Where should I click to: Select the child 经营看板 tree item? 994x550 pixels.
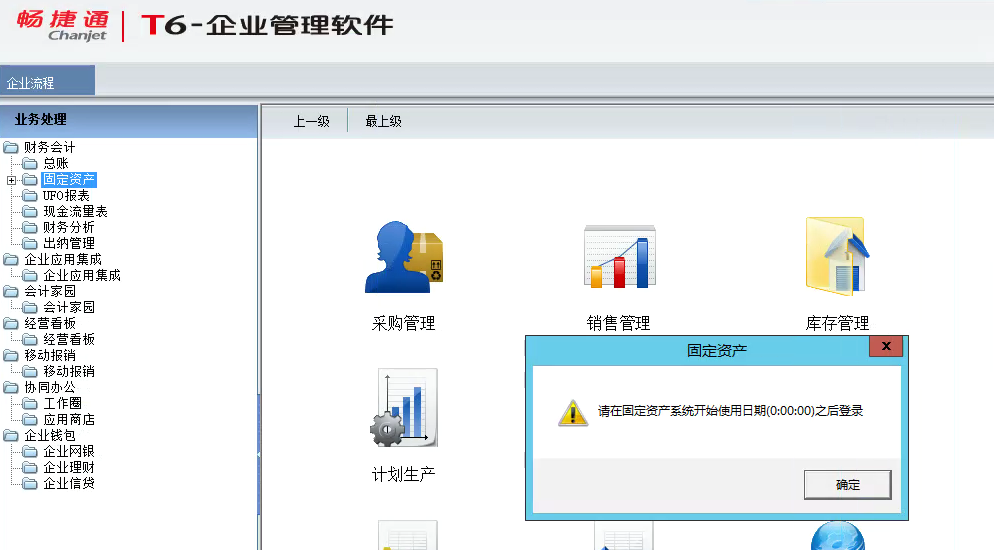tap(68, 340)
